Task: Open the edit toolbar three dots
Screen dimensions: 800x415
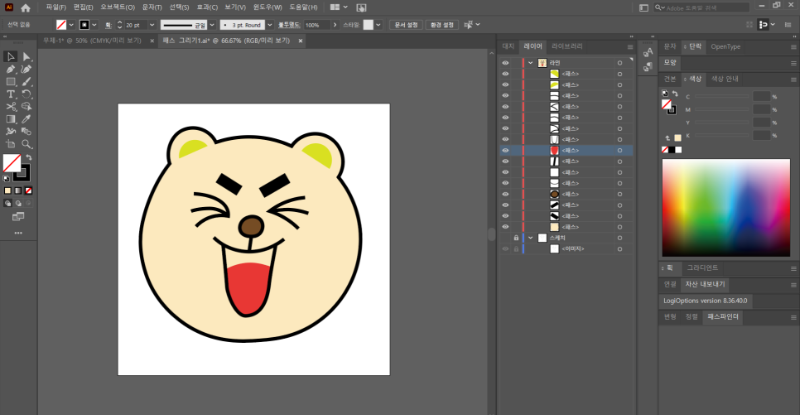Action: click(x=18, y=233)
